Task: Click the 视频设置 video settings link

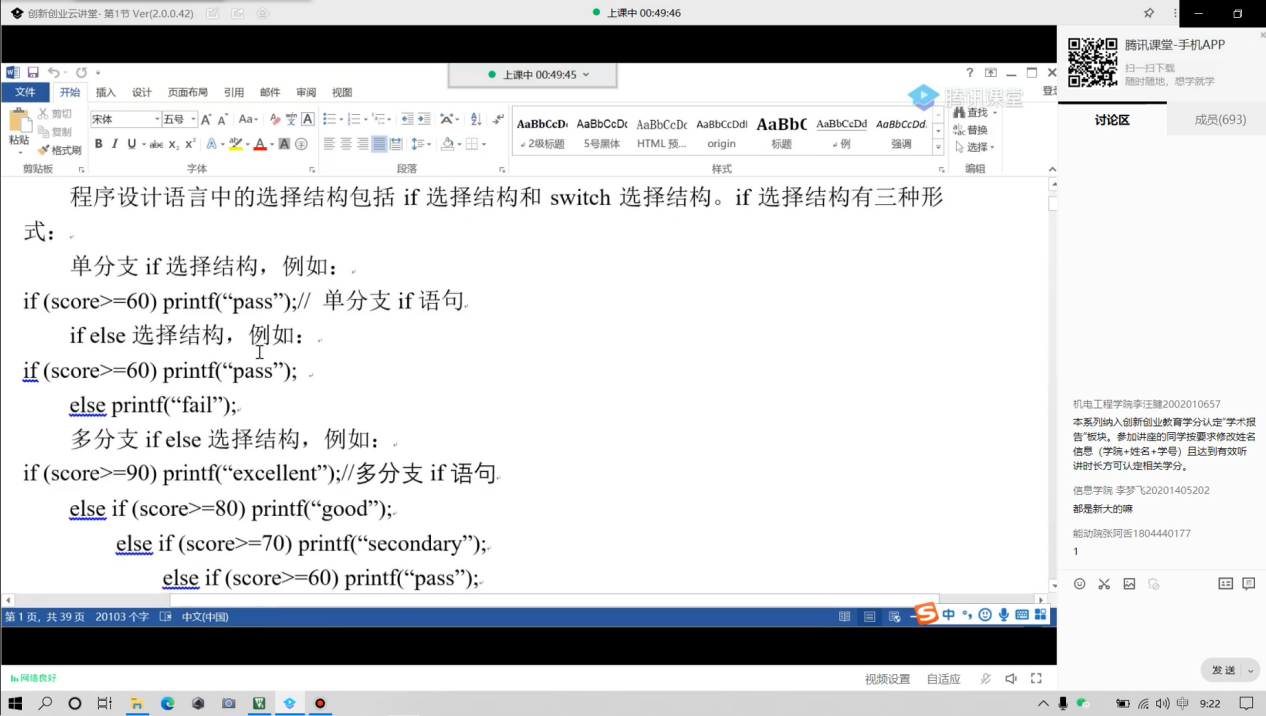Action: (x=887, y=679)
